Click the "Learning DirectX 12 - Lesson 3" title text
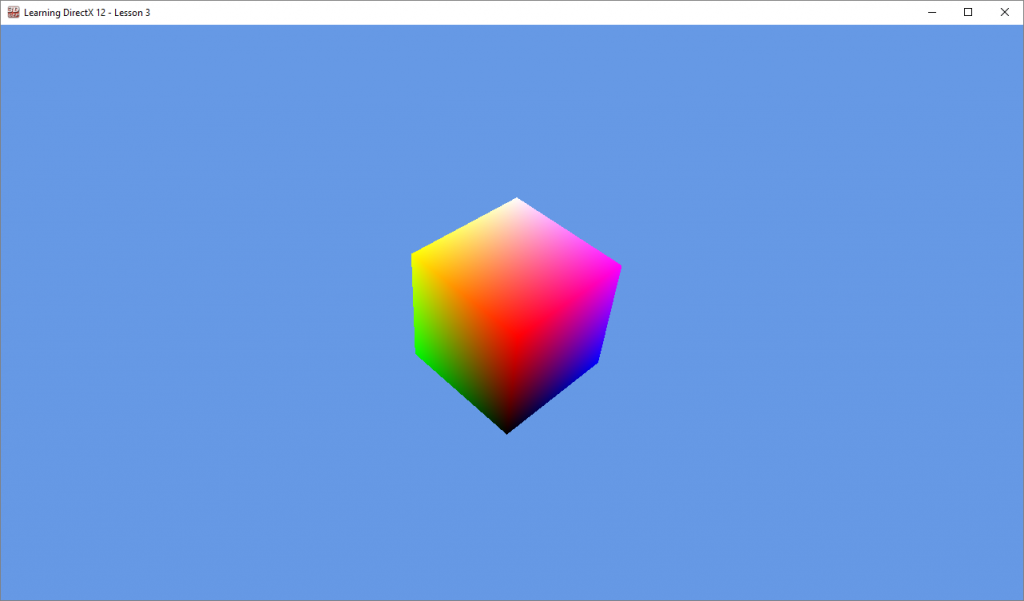Screen dimensions: 1024x601 coord(87,12)
